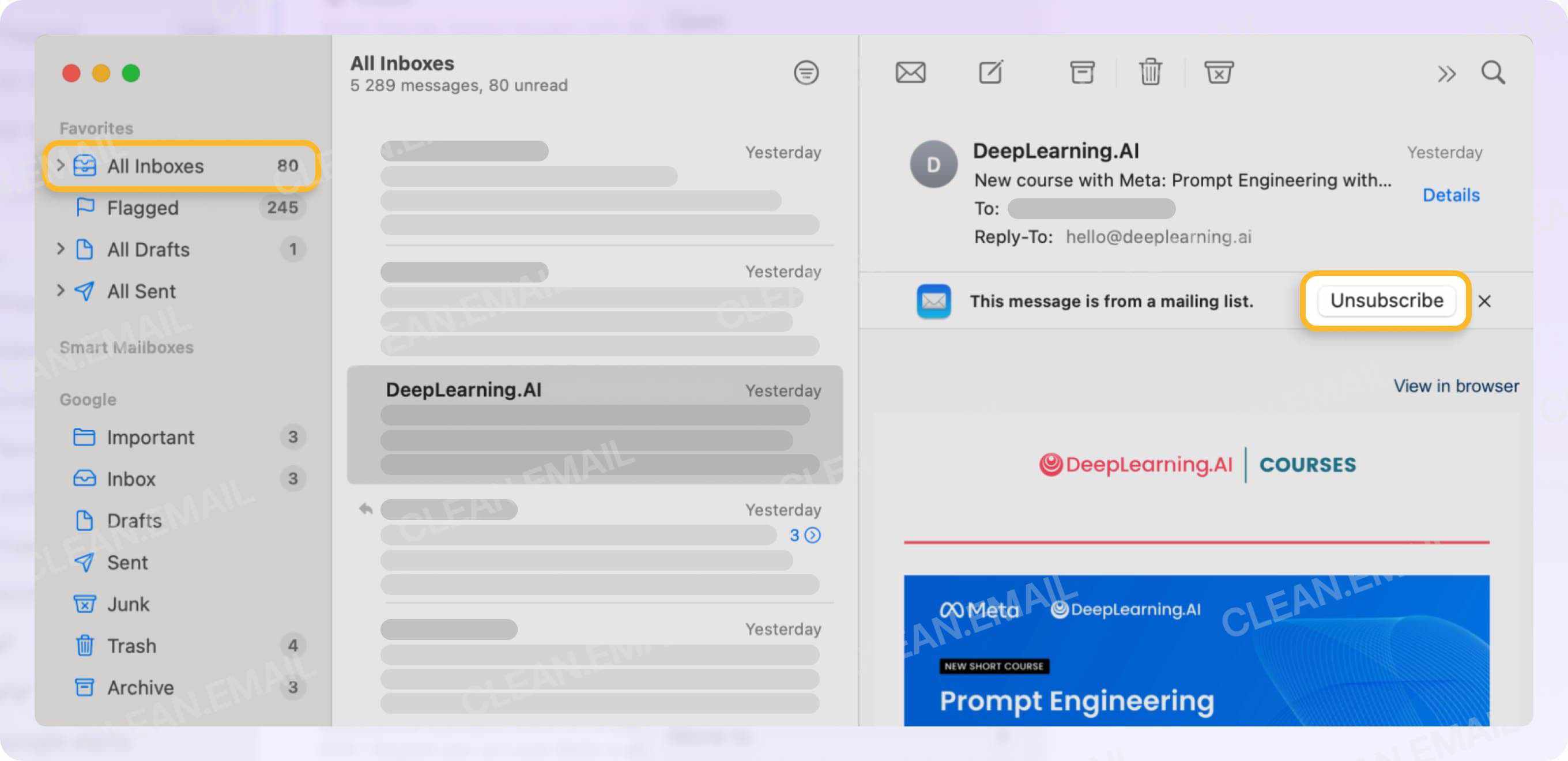
Task: Dismiss the mailing list banner
Action: (1485, 301)
